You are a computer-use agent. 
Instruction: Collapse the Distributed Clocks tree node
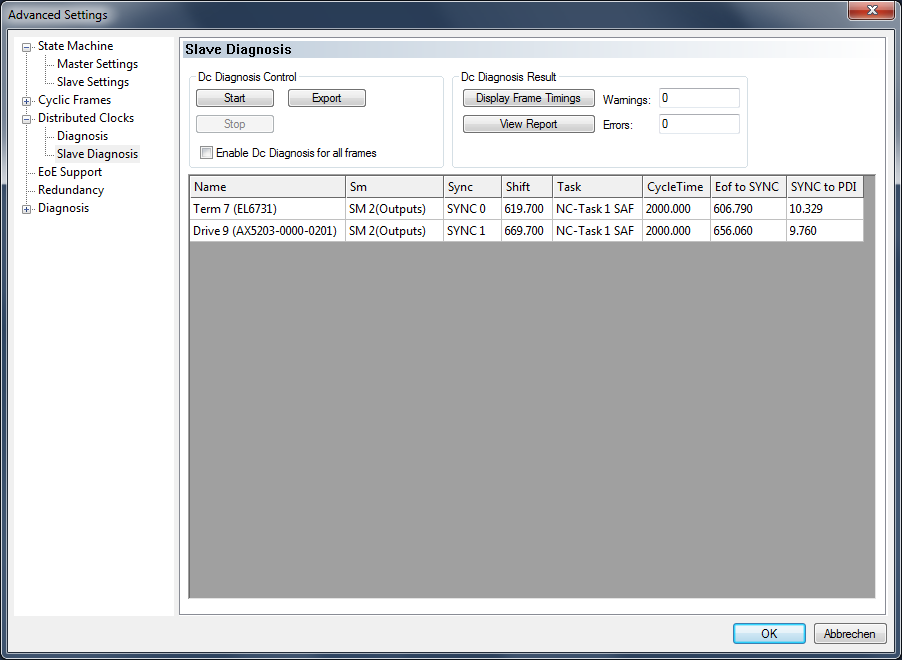coord(27,119)
